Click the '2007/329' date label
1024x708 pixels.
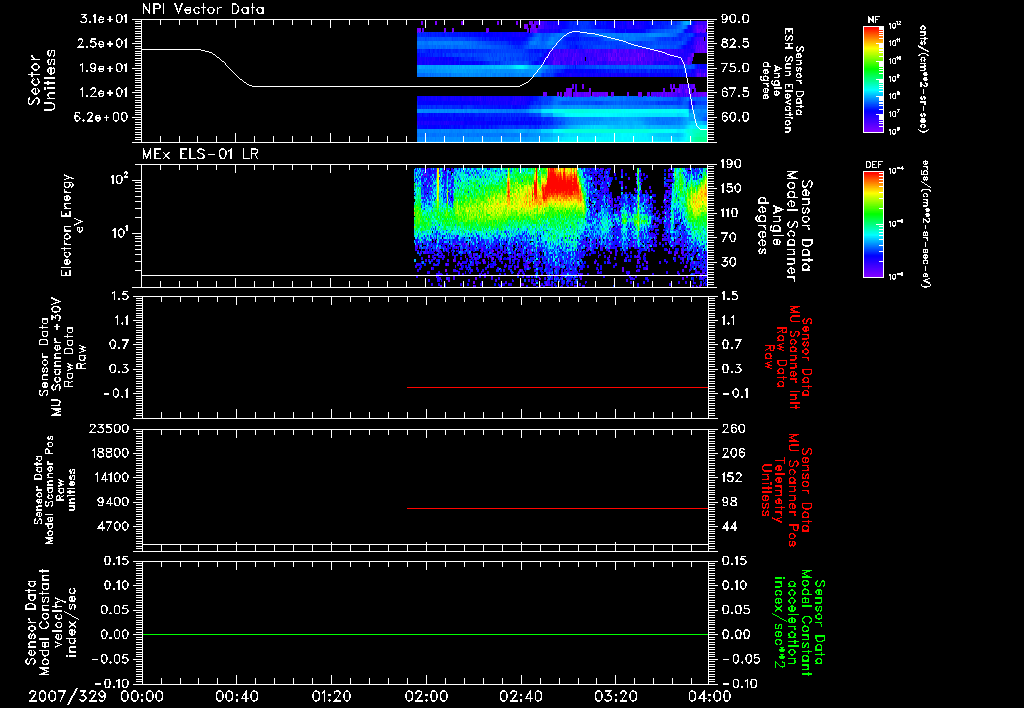tap(67, 696)
